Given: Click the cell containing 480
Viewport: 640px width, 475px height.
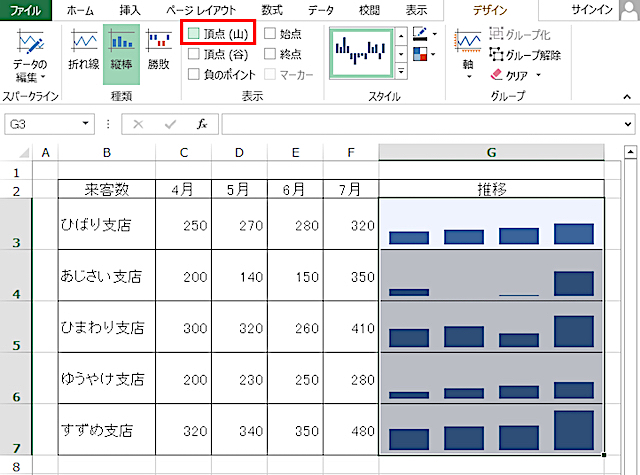Looking at the screenshot, I should tap(351, 430).
